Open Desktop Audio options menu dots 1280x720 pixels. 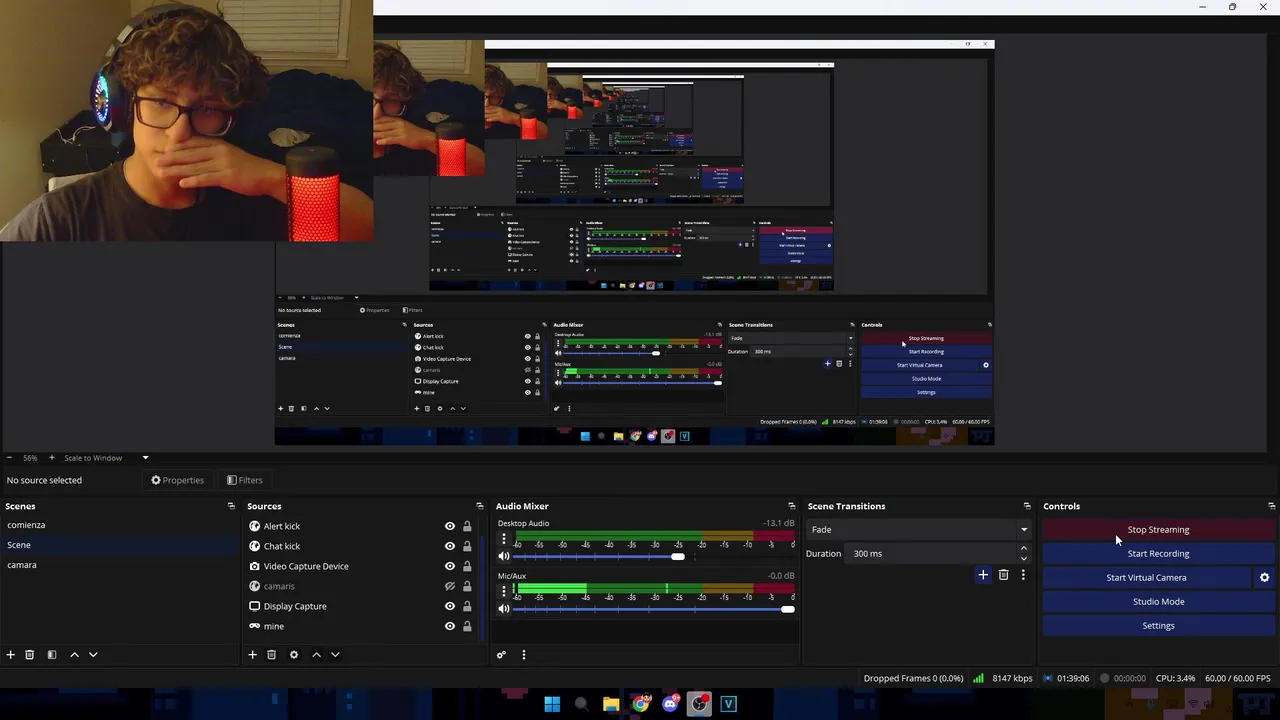click(x=504, y=540)
